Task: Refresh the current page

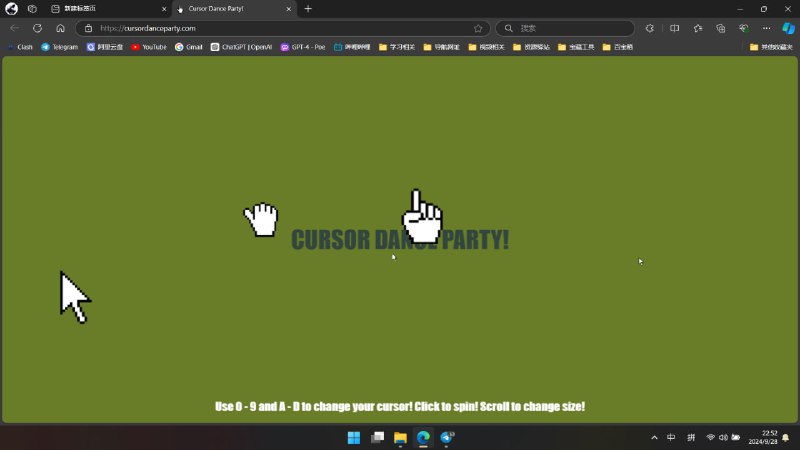Action: (x=37, y=28)
